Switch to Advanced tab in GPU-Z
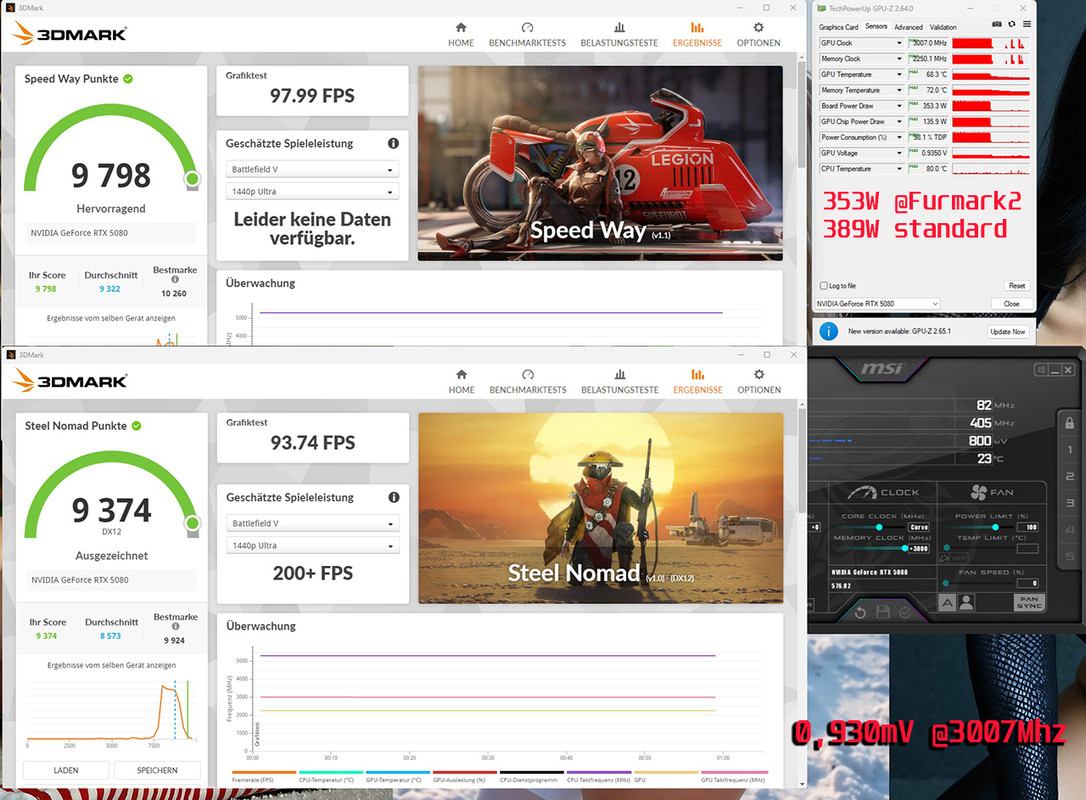Image resolution: width=1086 pixels, height=800 pixels. click(908, 27)
